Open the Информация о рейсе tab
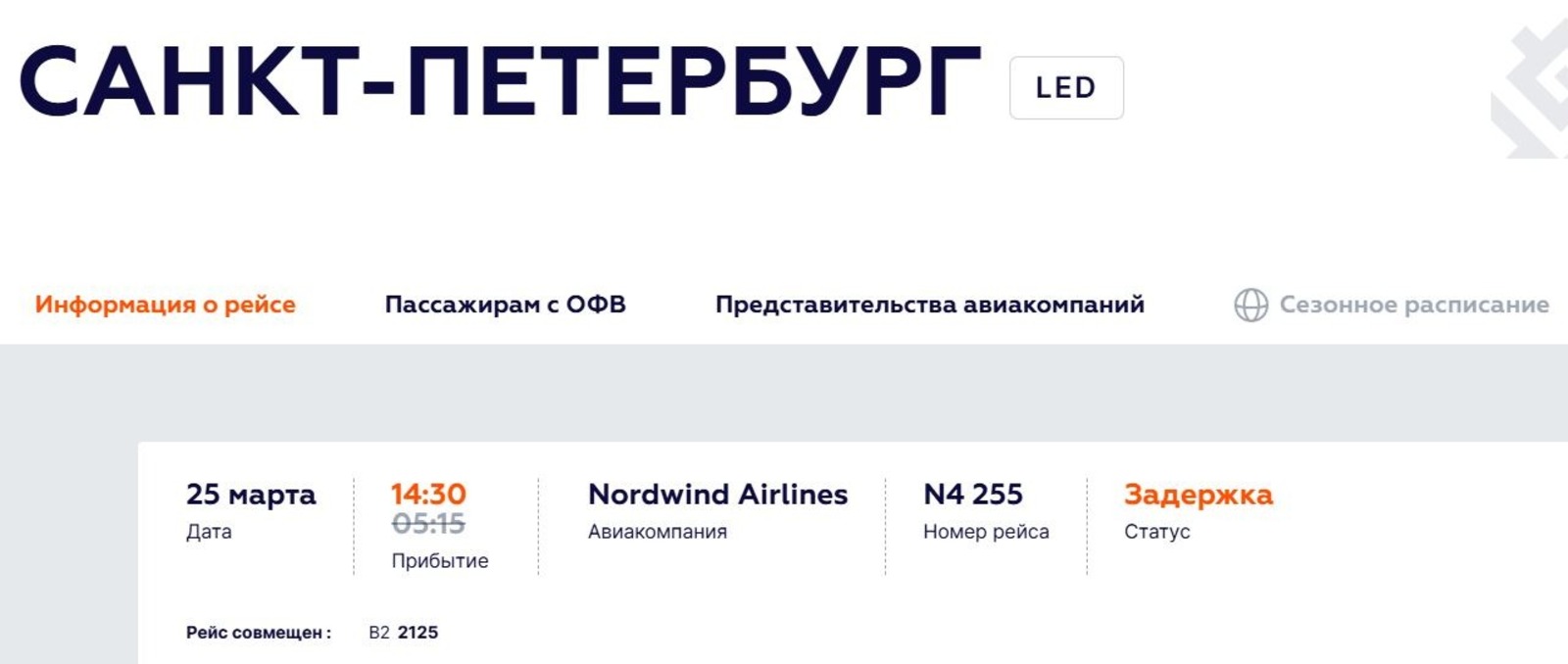The height and width of the screenshot is (664, 1568). pos(165,305)
